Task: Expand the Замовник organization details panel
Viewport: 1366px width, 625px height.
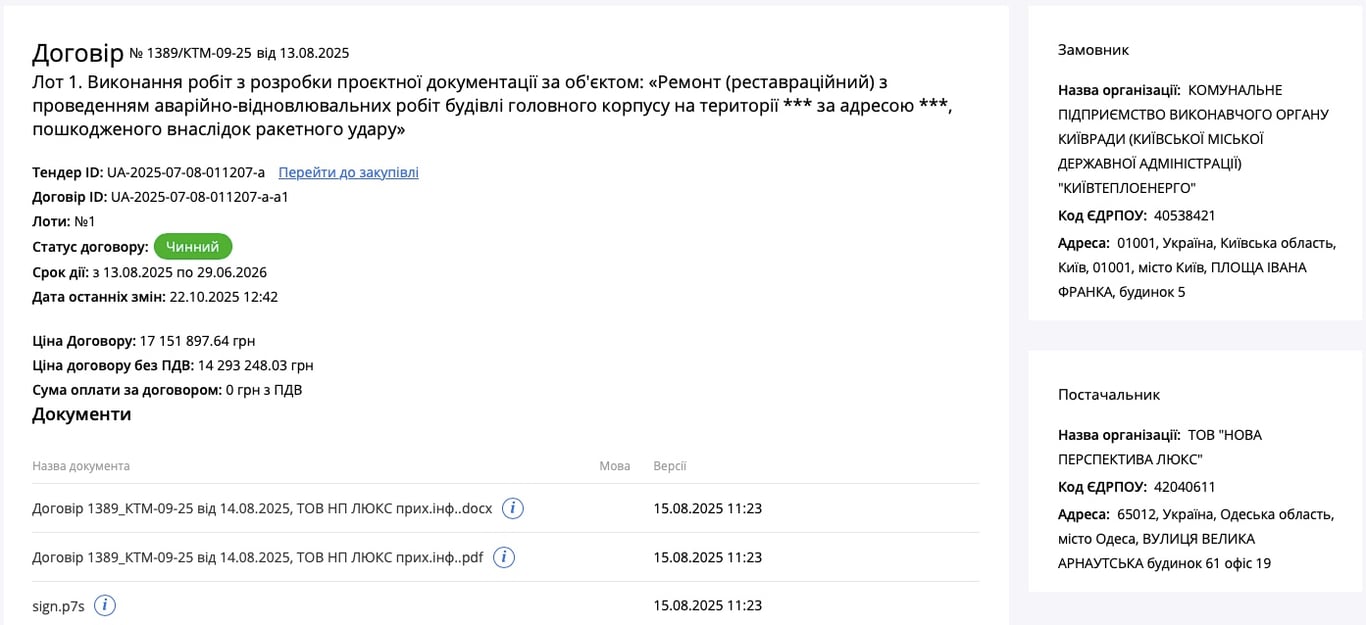Action: [x=1093, y=49]
